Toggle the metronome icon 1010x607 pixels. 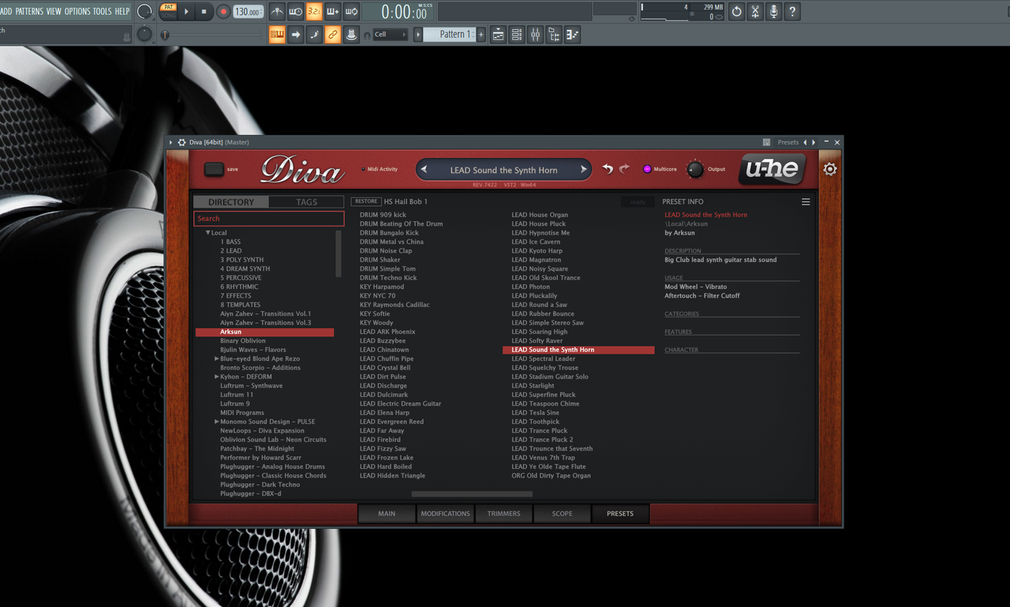pyautogui.click(x=277, y=12)
